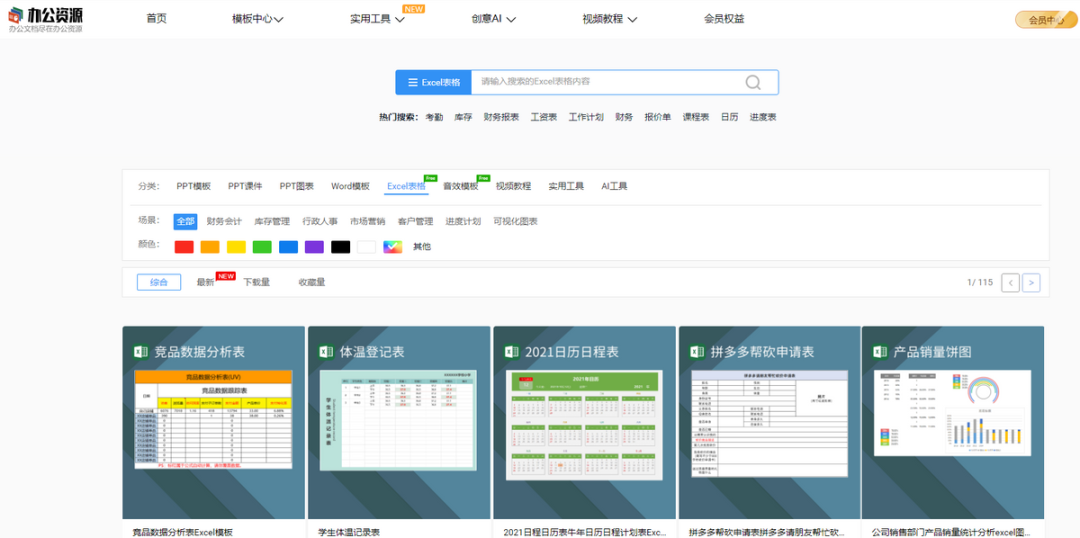Image resolution: width=1080 pixels, height=538 pixels.
Task: Choose the 其他 color option
Action: [422, 247]
